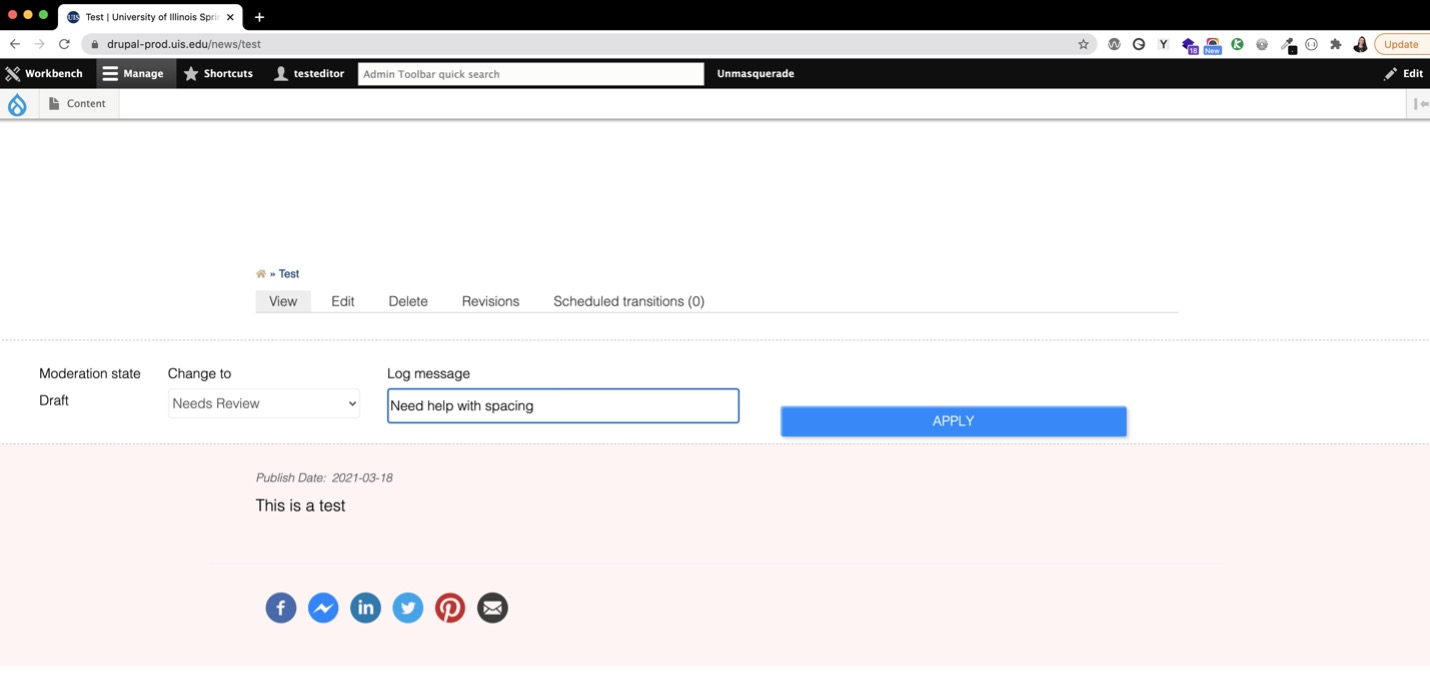The width and height of the screenshot is (1430, 696).
Task: Open the Y extension icon
Action: tap(1163, 44)
